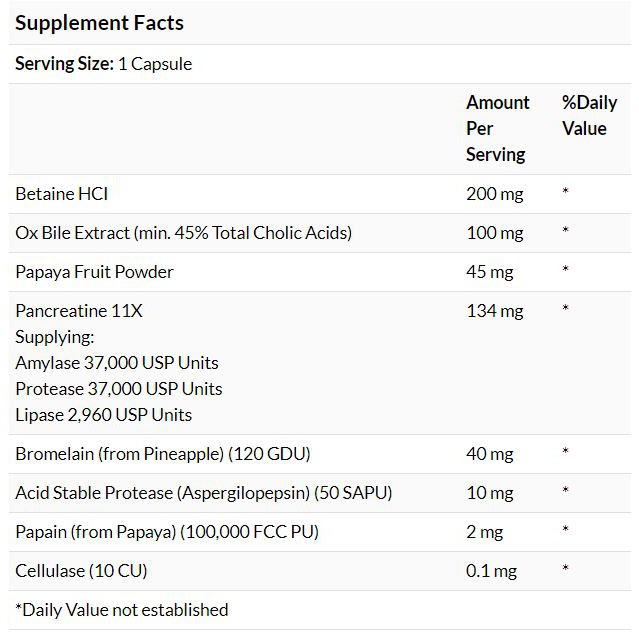Click the 45 mg amount value
Viewport: 639px width, 639px height.
click(489, 272)
